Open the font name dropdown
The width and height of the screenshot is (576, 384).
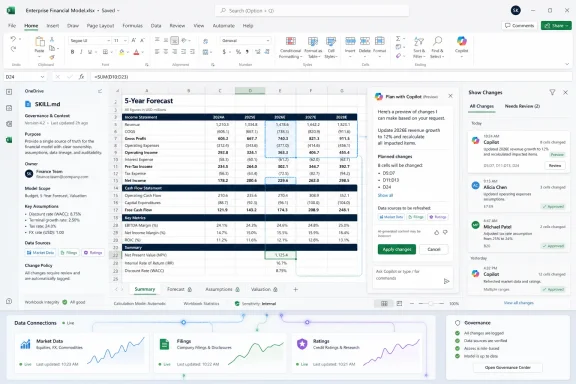click(x=108, y=41)
